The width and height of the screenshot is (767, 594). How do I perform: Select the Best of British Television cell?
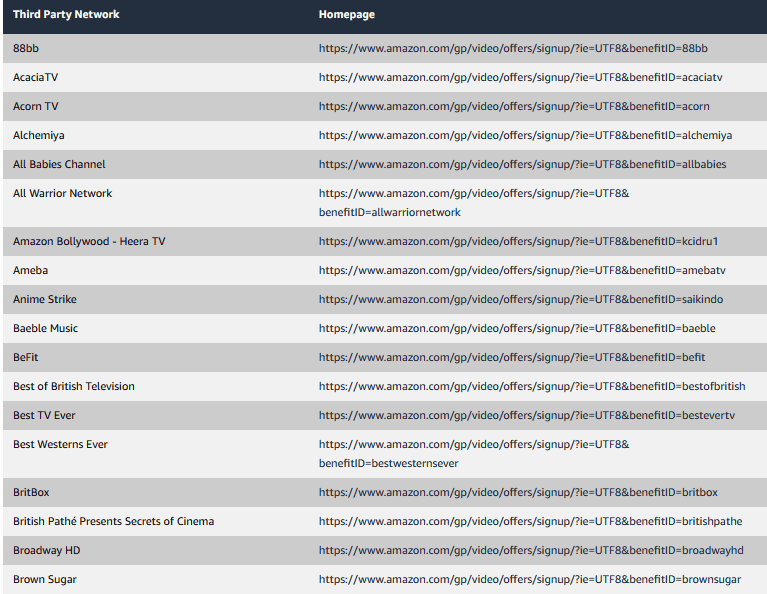coord(74,386)
